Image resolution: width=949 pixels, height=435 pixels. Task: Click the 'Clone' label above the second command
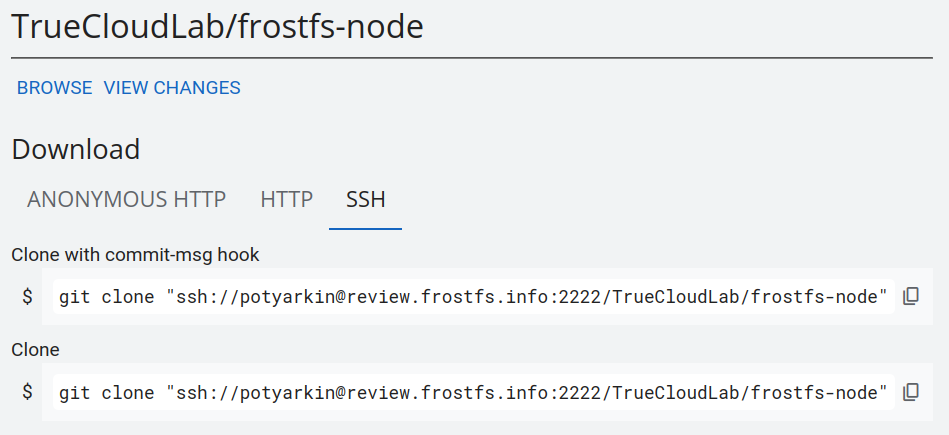[36, 350]
